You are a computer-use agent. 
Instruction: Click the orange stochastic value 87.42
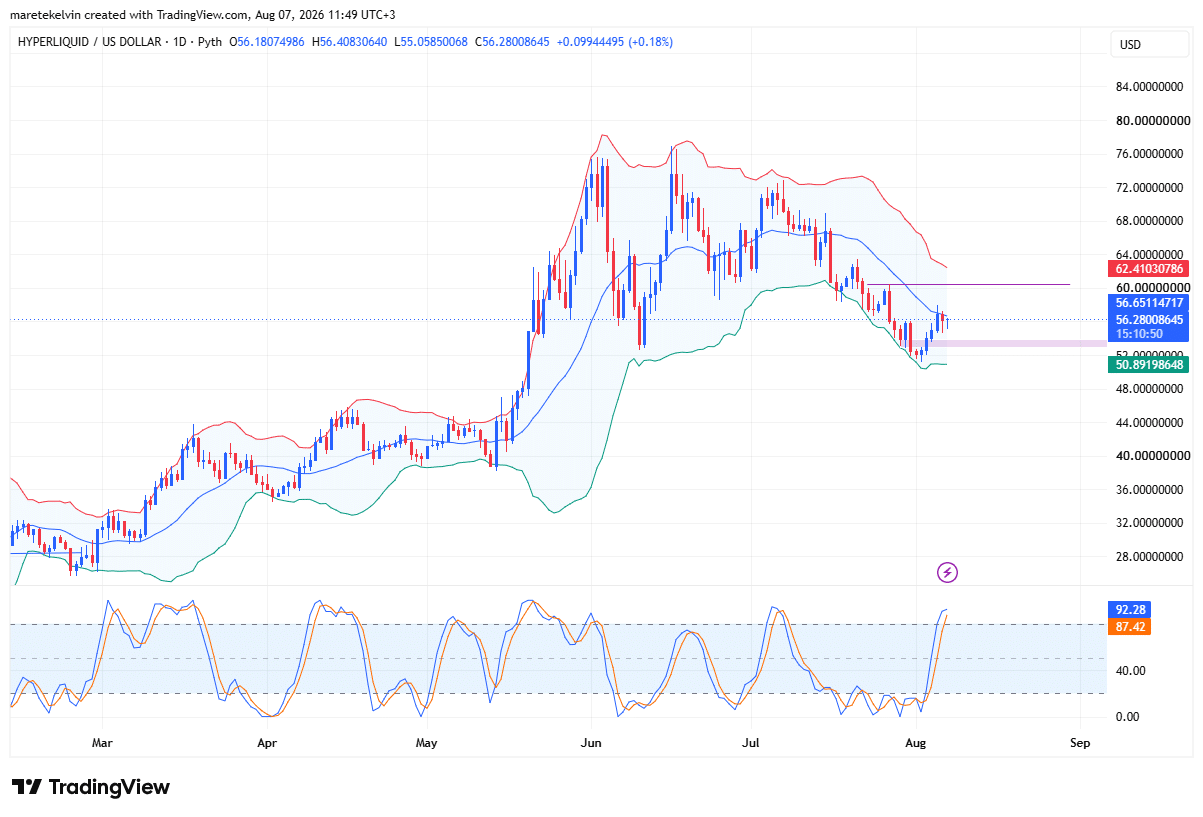[1129, 626]
